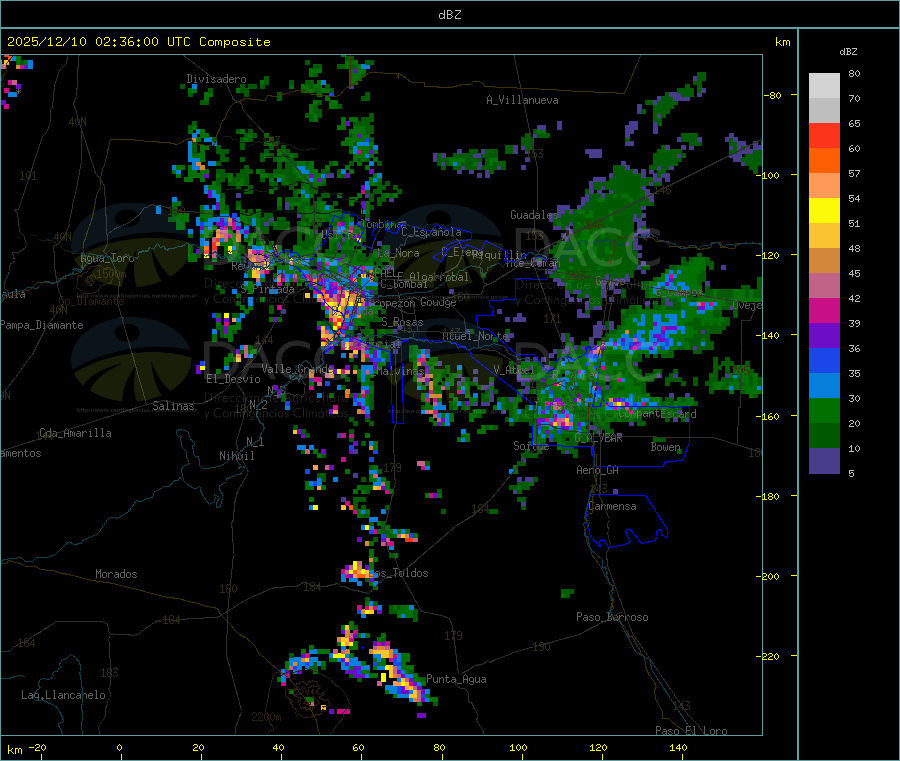The height and width of the screenshot is (761, 900).
Task: Click the 'Goudge' place label
Action: coord(438,302)
